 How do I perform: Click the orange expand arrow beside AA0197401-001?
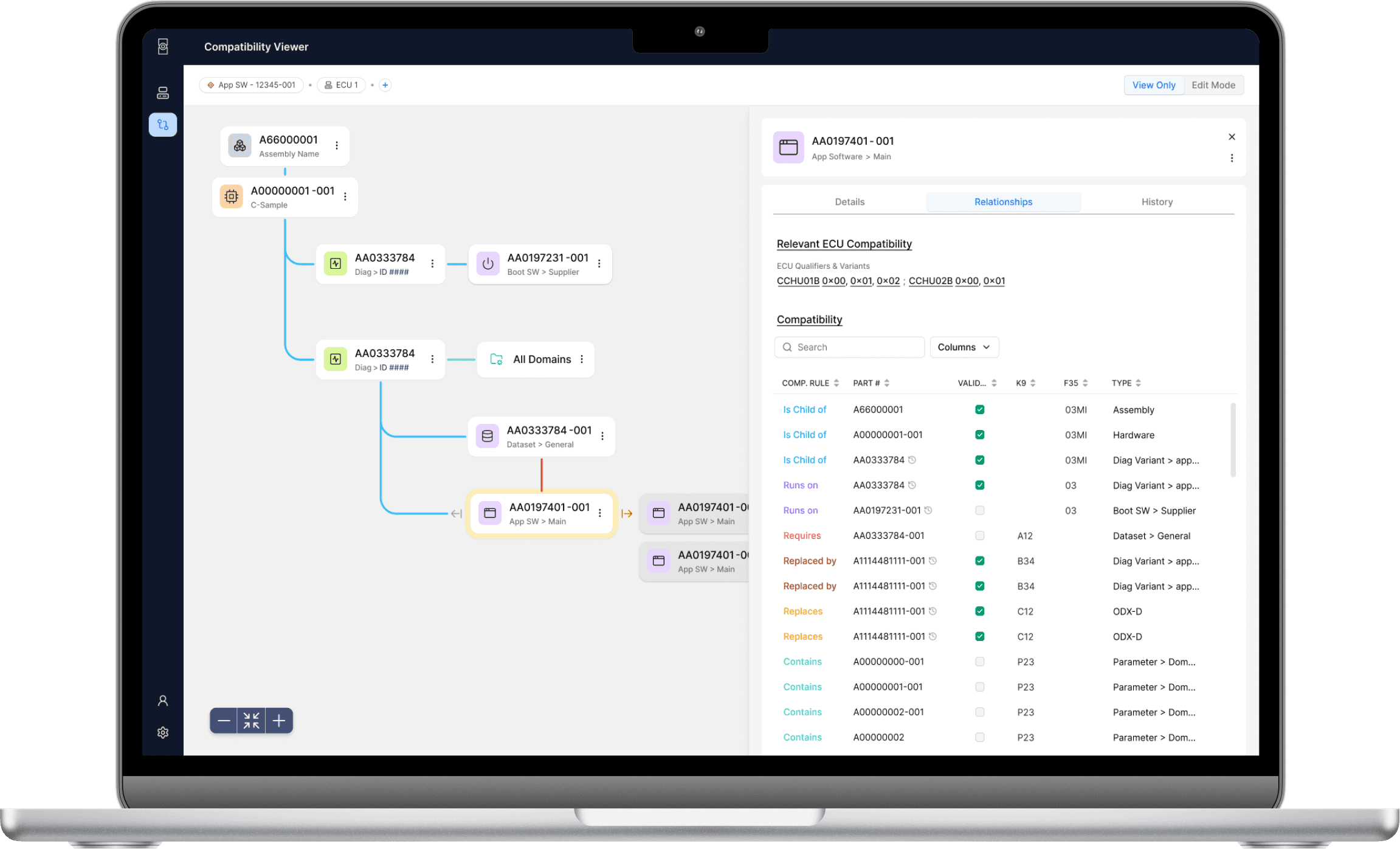pos(627,514)
